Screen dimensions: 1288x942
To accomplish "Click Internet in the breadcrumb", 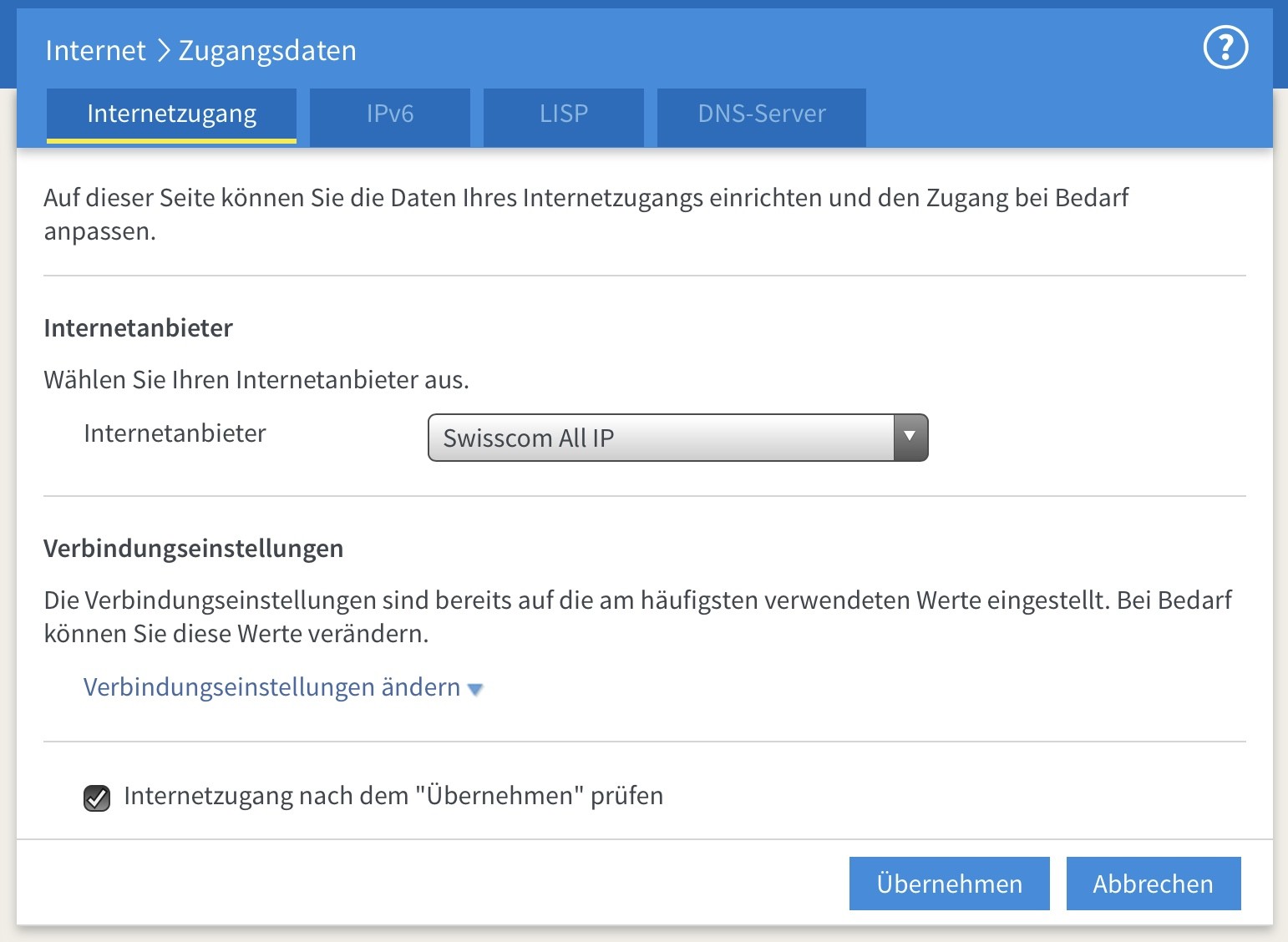I will coord(95,51).
